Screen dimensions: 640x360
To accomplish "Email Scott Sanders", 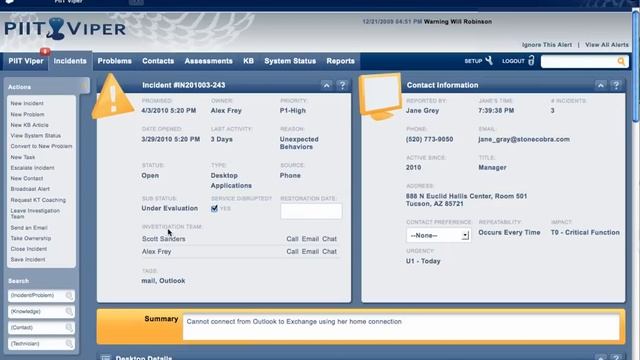I will [310, 239].
